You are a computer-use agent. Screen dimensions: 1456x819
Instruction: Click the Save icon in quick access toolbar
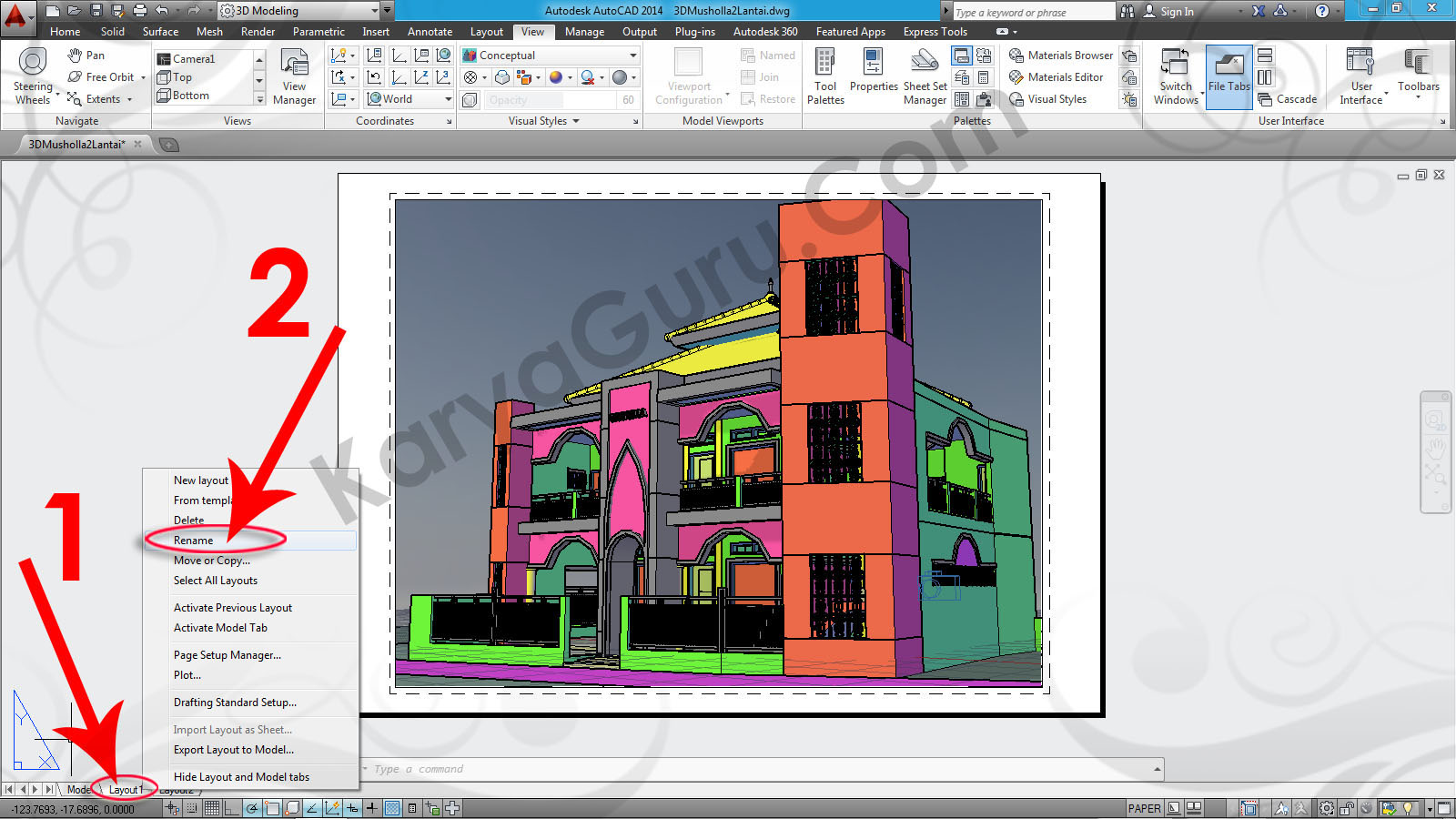click(x=96, y=11)
